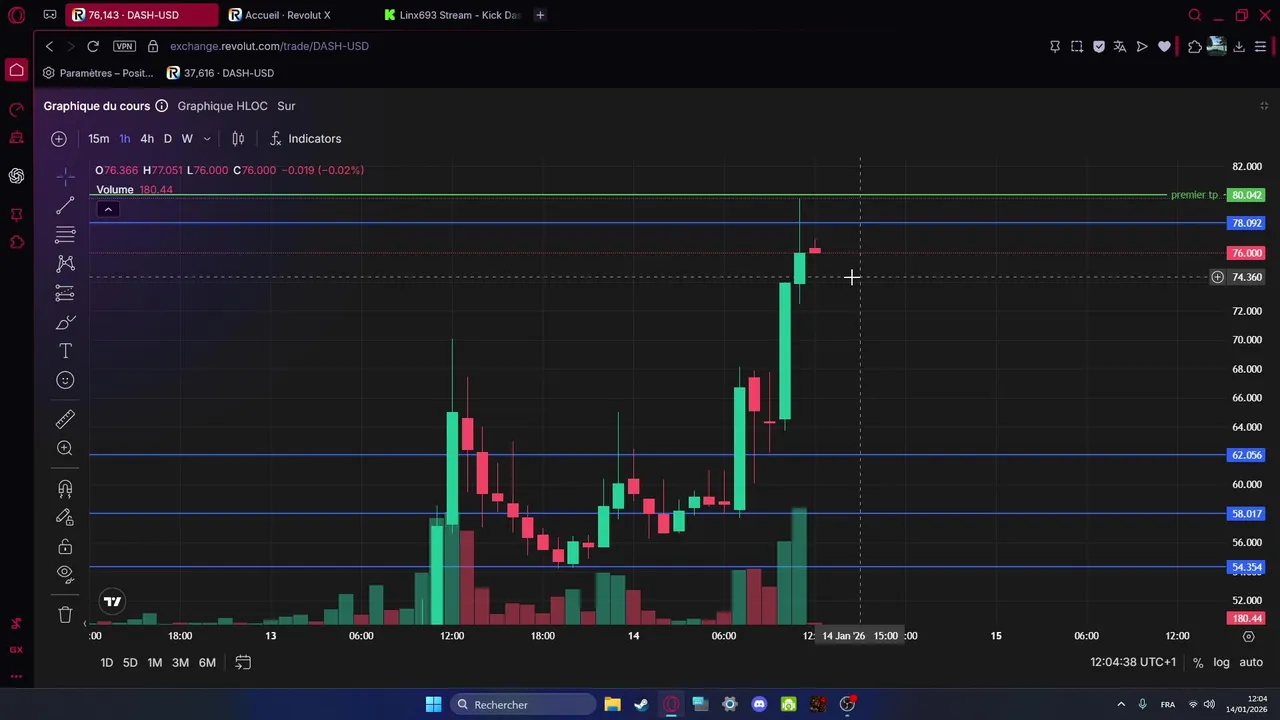Go back to previous page
Viewport: 1280px width, 720px height.
click(49, 46)
